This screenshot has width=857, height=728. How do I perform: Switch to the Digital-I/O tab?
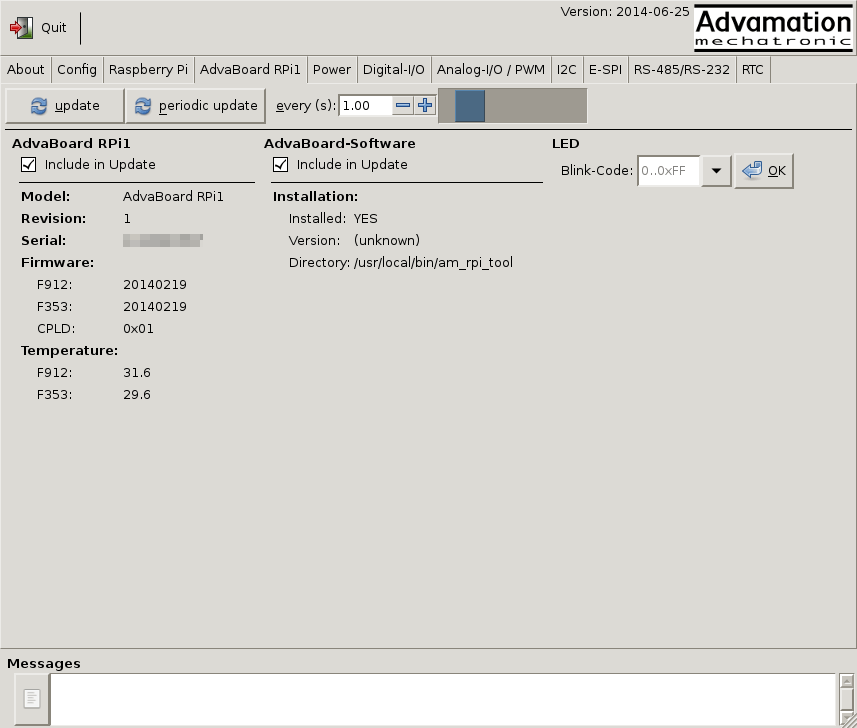tap(394, 70)
